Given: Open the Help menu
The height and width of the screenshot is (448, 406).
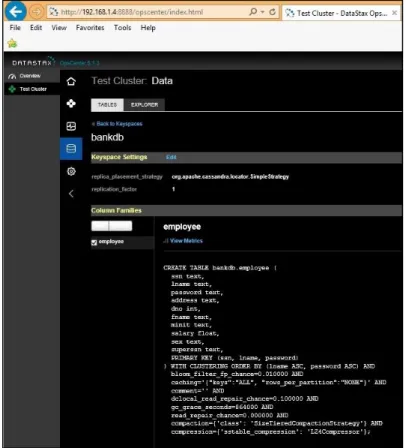Looking at the screenshot, I should point(148,28).
